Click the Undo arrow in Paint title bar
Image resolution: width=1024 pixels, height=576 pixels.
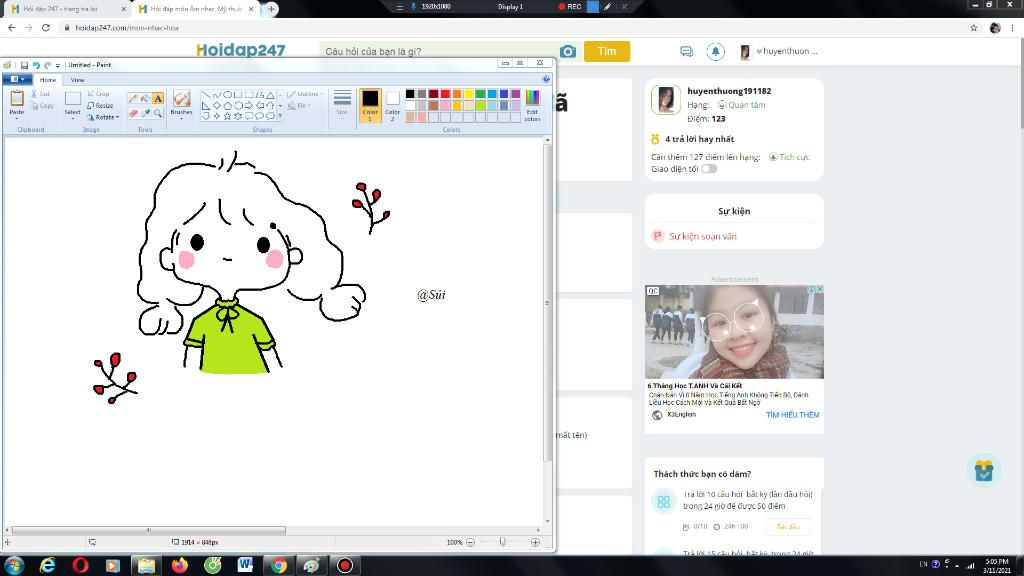[x=36, y=65]
